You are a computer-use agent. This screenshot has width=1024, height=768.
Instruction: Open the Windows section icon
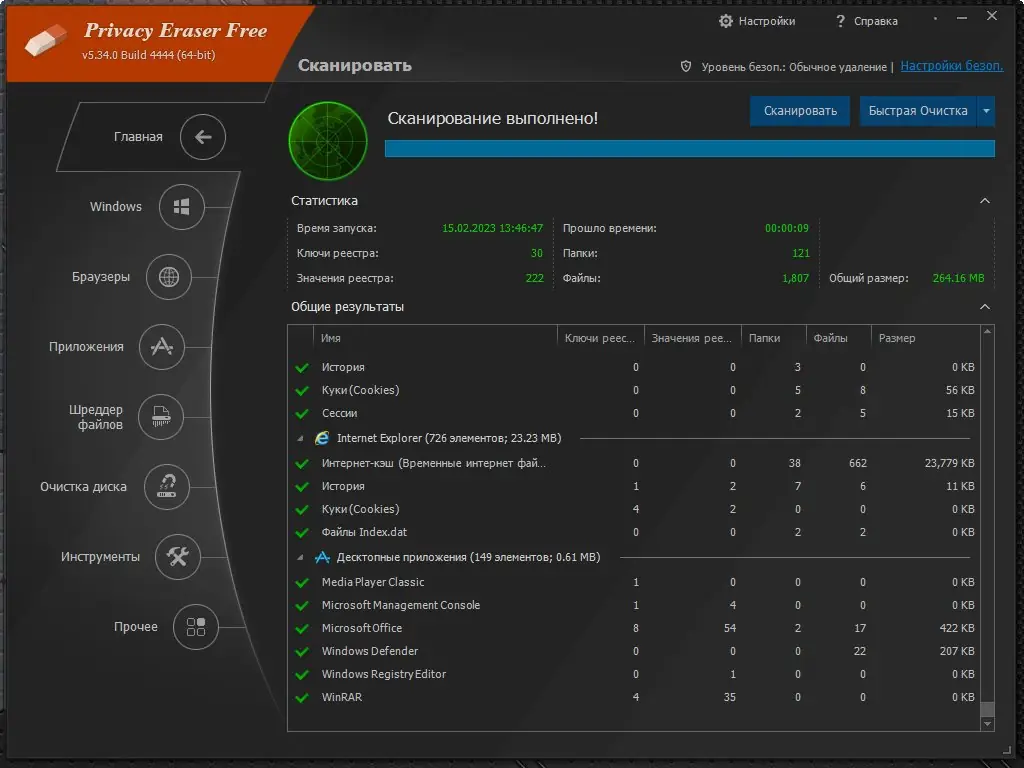[182, 207]
